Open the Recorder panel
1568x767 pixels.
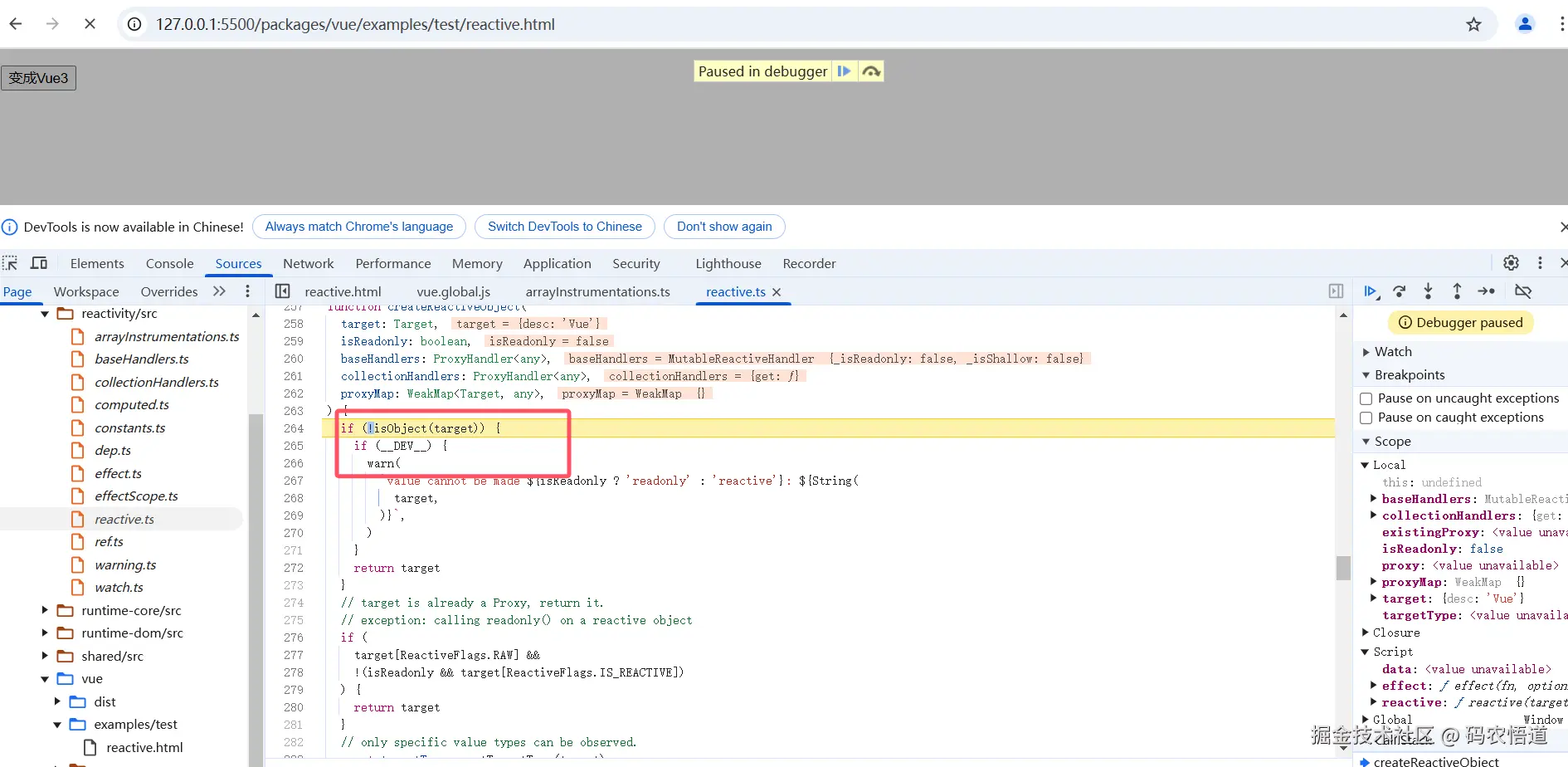click(x=809, y=263)
